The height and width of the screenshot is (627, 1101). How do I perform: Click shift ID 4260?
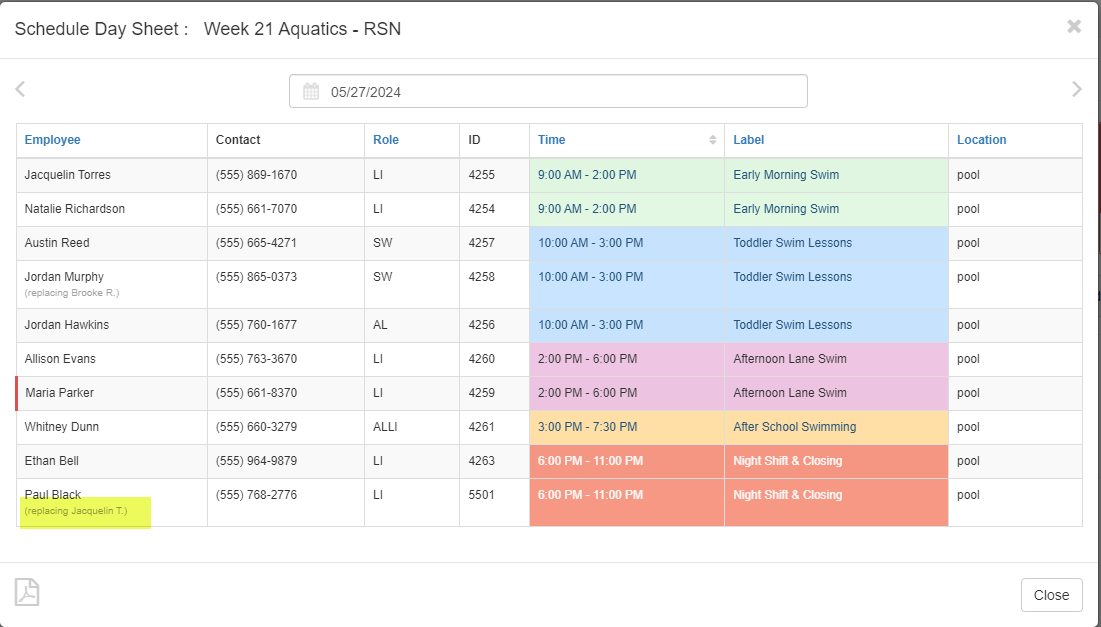coord(482,359)
